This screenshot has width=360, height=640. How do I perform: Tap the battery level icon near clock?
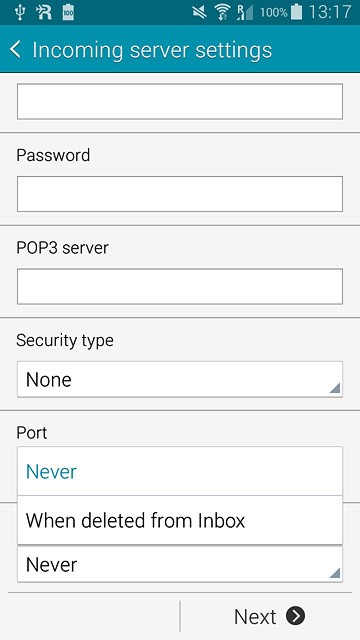click(297, 12)
